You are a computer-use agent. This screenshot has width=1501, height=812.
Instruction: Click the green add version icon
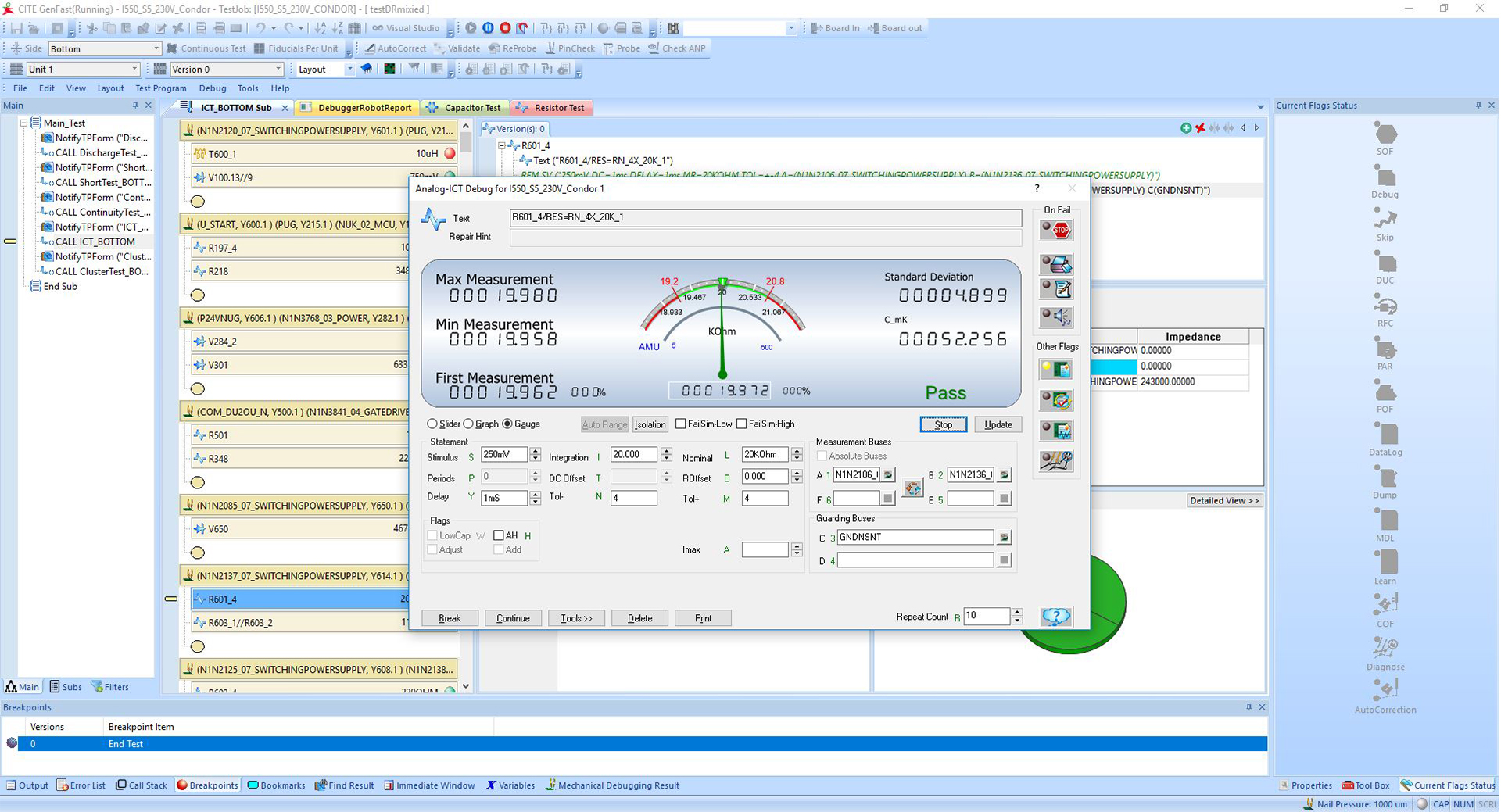point(1186,128)
